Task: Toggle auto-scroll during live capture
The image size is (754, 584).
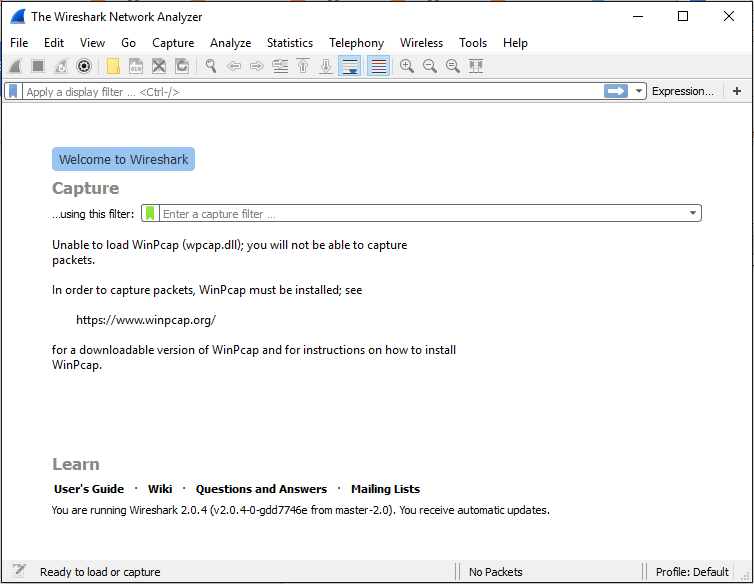Action: (350, 66)
